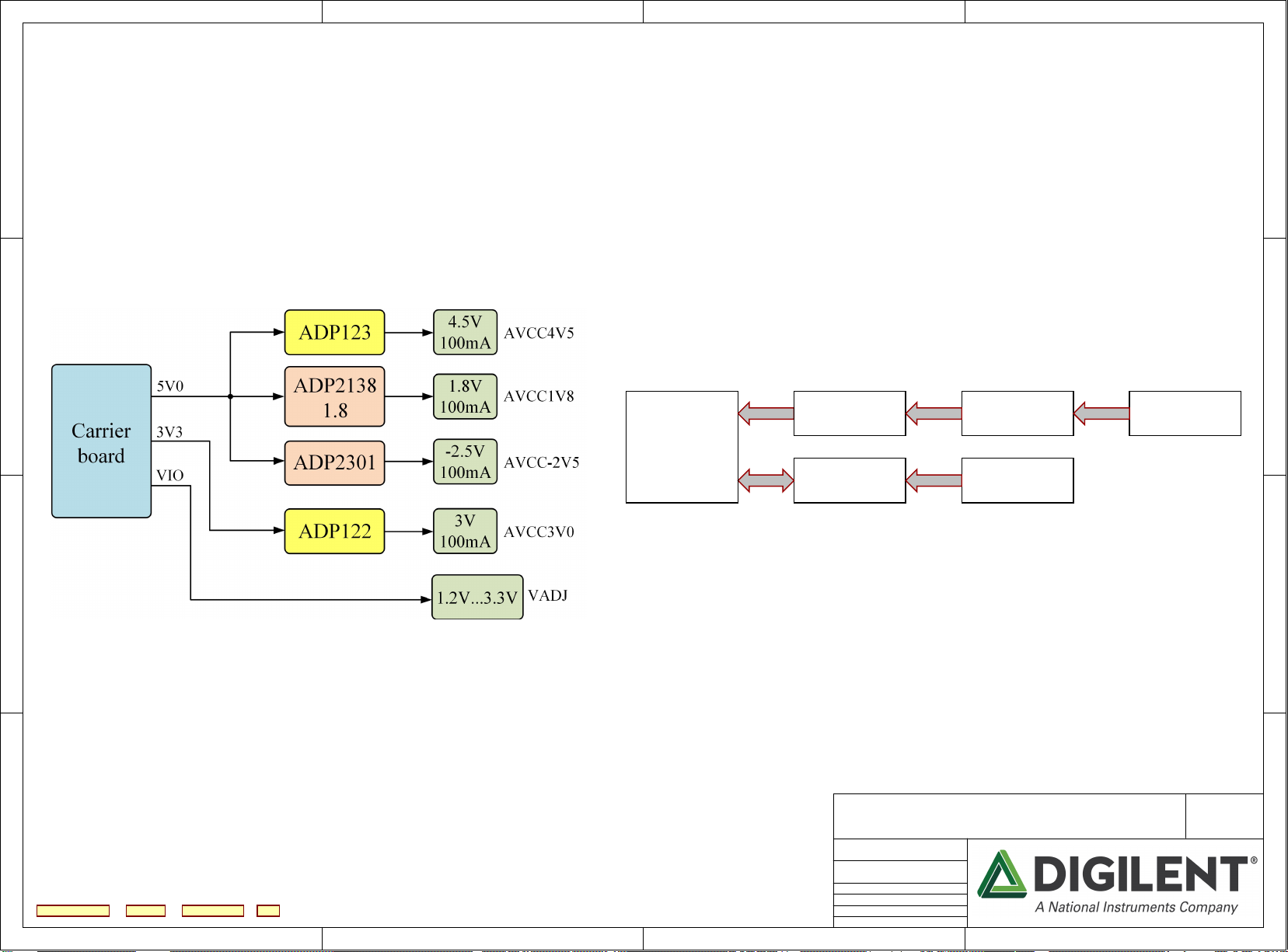1288x952 pixels.
Task: Select the ADP2301 regulator block
Action: point(334,463)
